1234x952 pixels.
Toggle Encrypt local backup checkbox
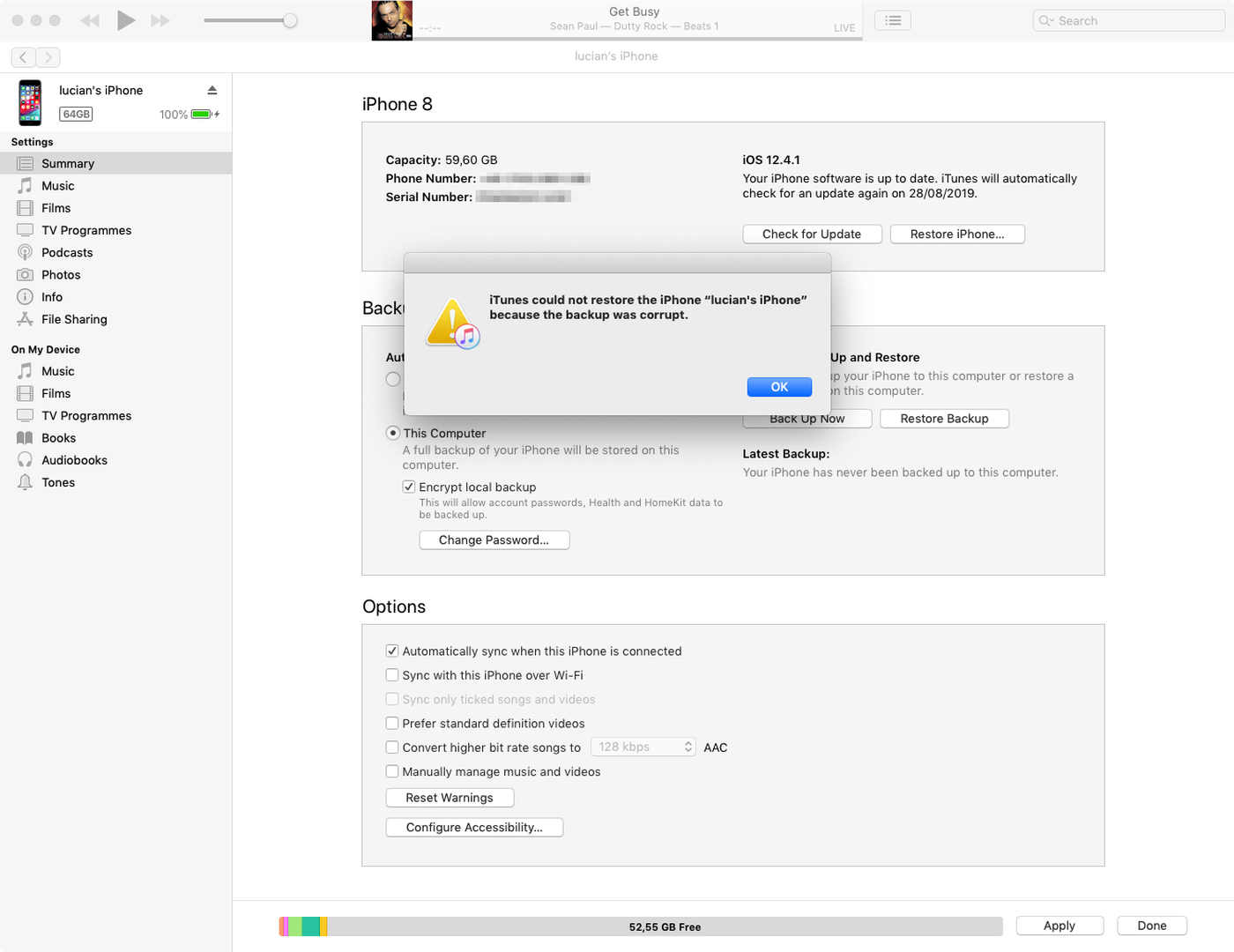(x=409, y=487)
